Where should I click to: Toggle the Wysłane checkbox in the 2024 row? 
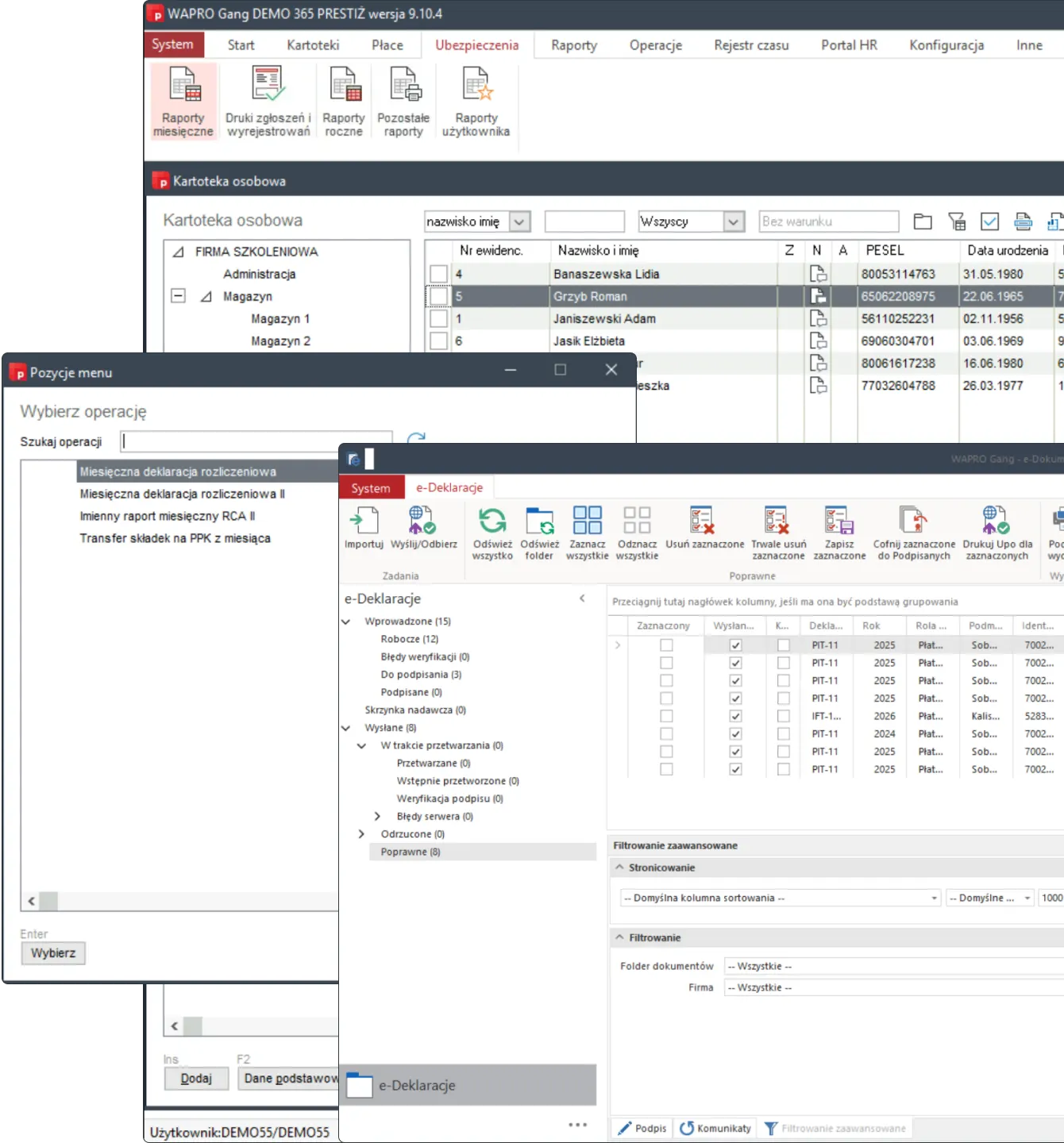735,734
